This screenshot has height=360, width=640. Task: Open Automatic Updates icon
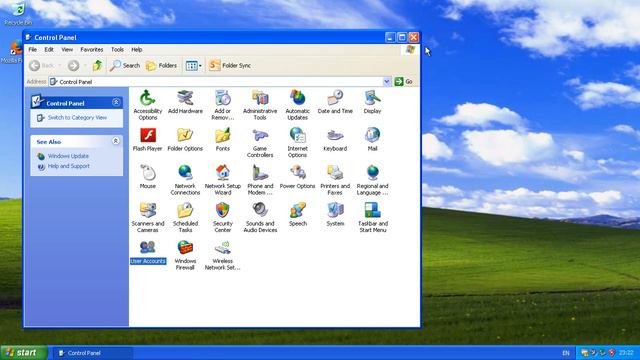click(x=298, y=105)
